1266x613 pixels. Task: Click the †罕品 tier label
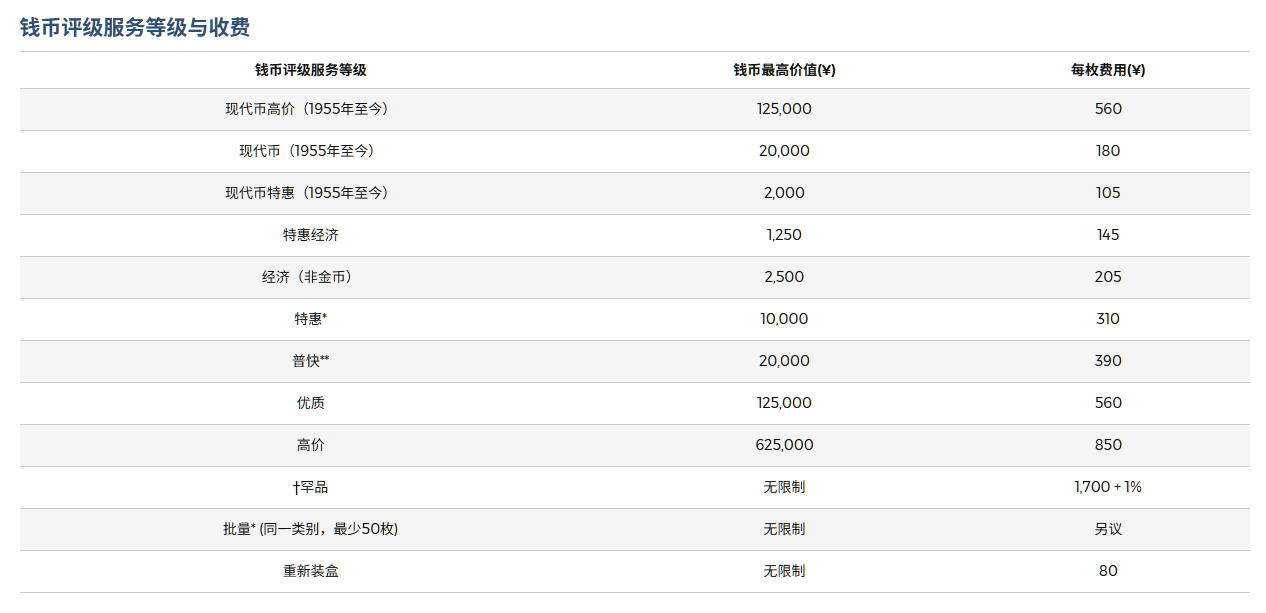tap(310, 487)
